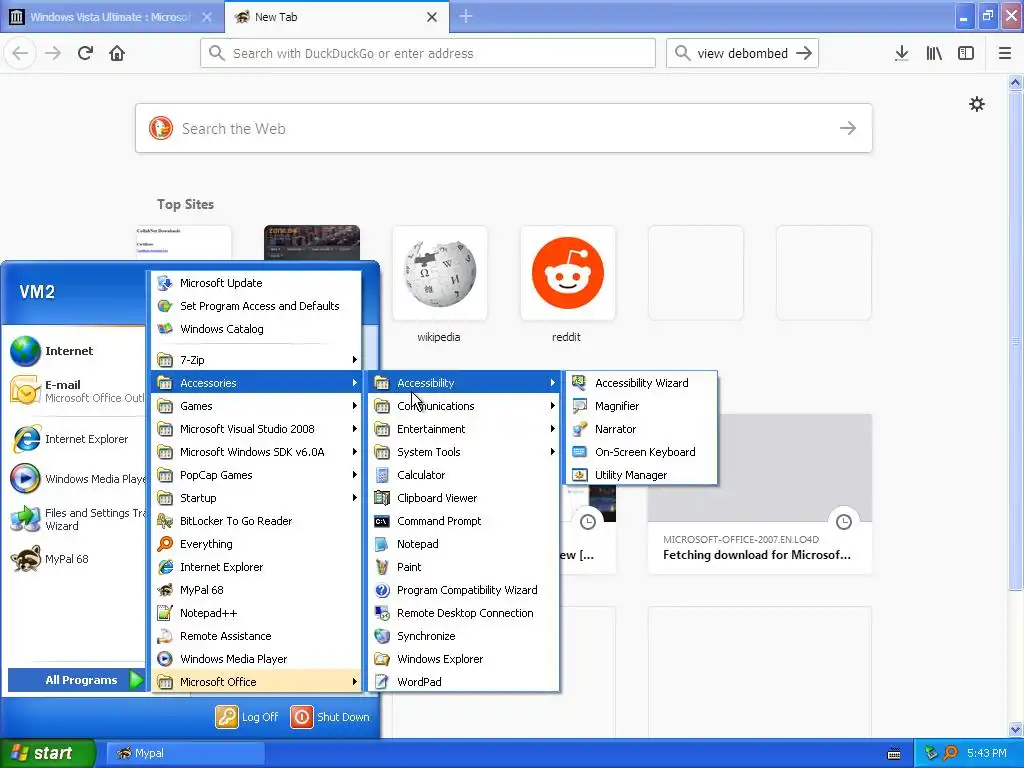Click the Log Off button
The image size is (1024, 768).
[x=247, y=716]
